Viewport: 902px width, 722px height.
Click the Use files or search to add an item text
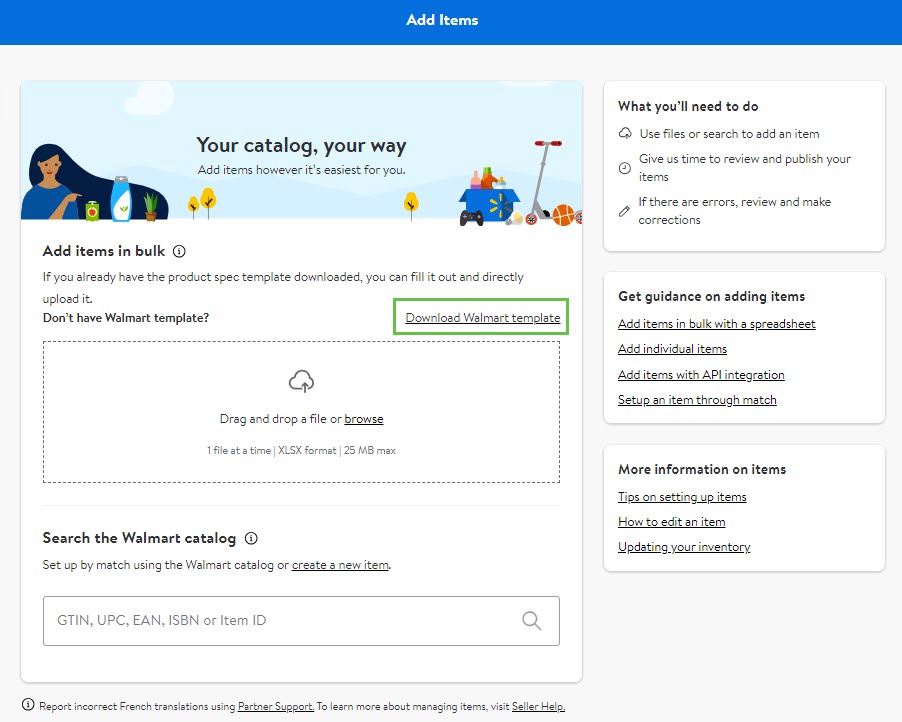click(729, 134)
